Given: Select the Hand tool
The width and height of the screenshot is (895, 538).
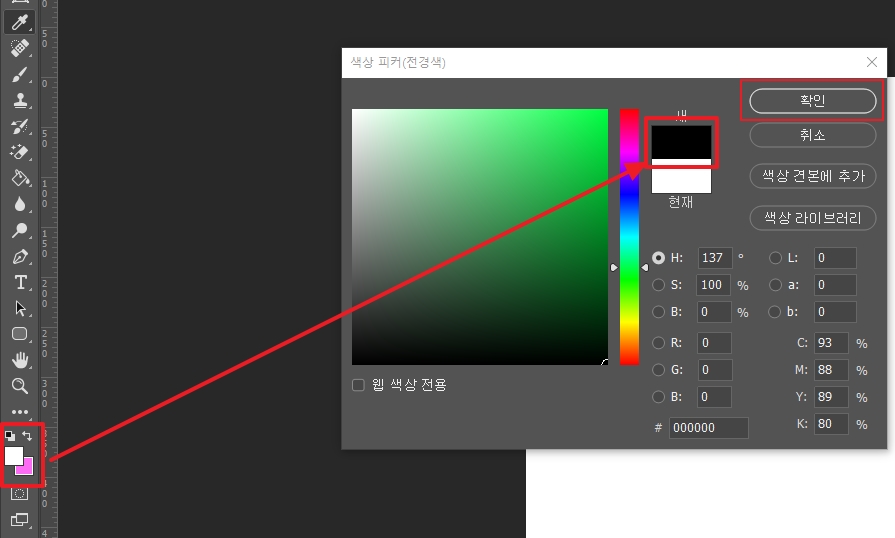Looking at the screenshot, I should pos(20,360).
